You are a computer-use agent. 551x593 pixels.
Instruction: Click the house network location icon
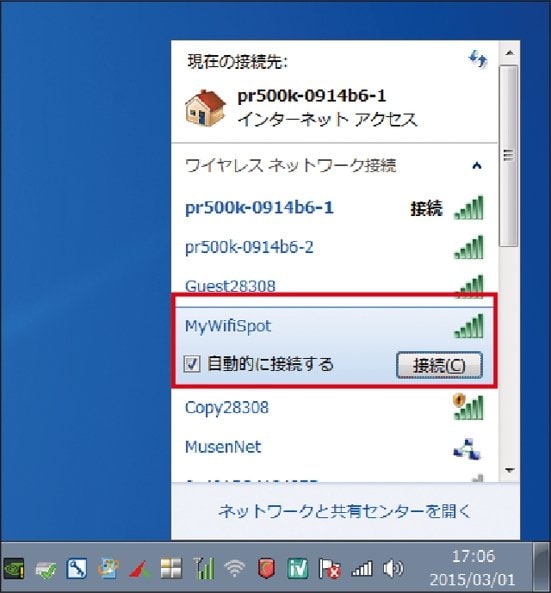(205, 107)
